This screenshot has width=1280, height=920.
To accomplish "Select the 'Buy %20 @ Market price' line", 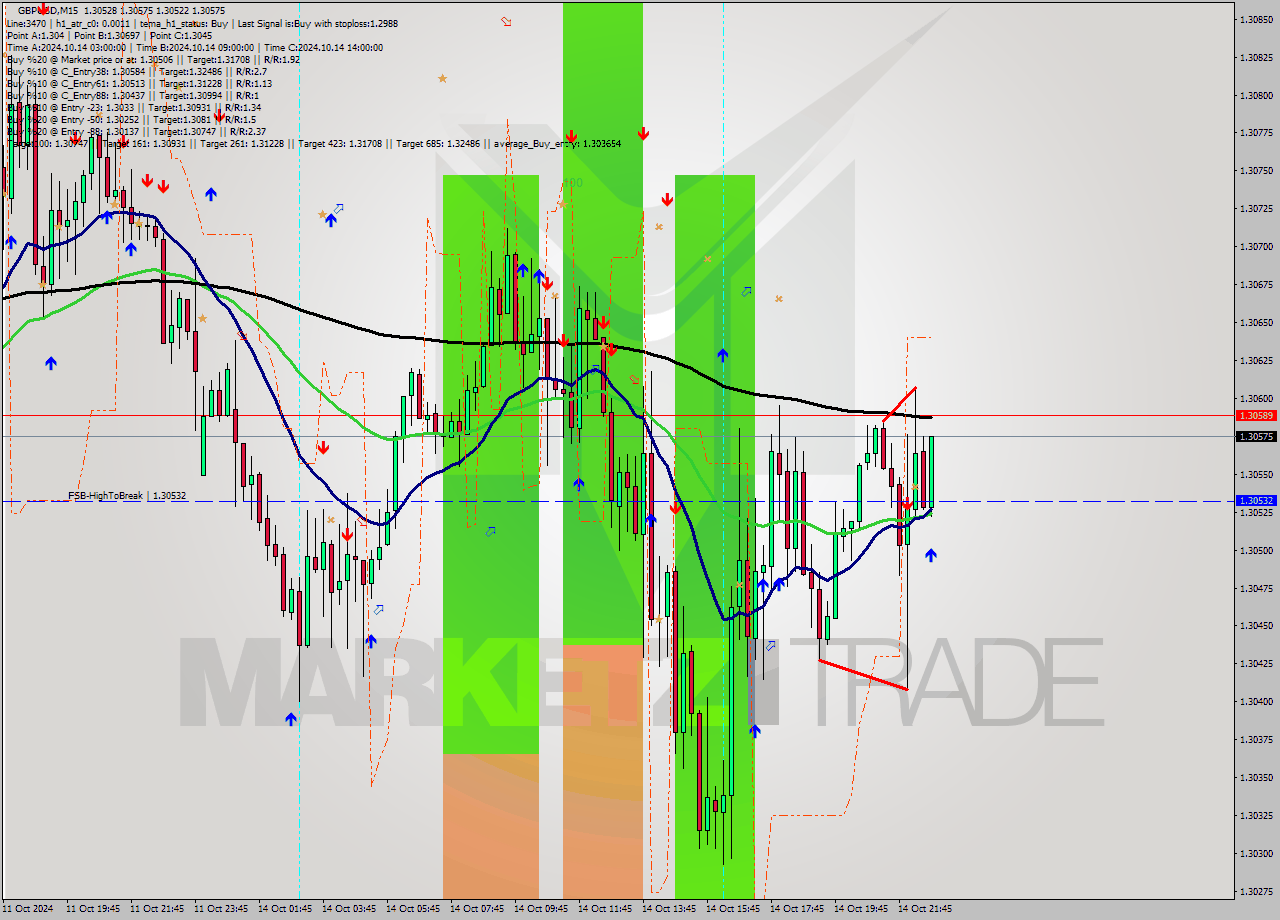I will [x=153, y=59].
